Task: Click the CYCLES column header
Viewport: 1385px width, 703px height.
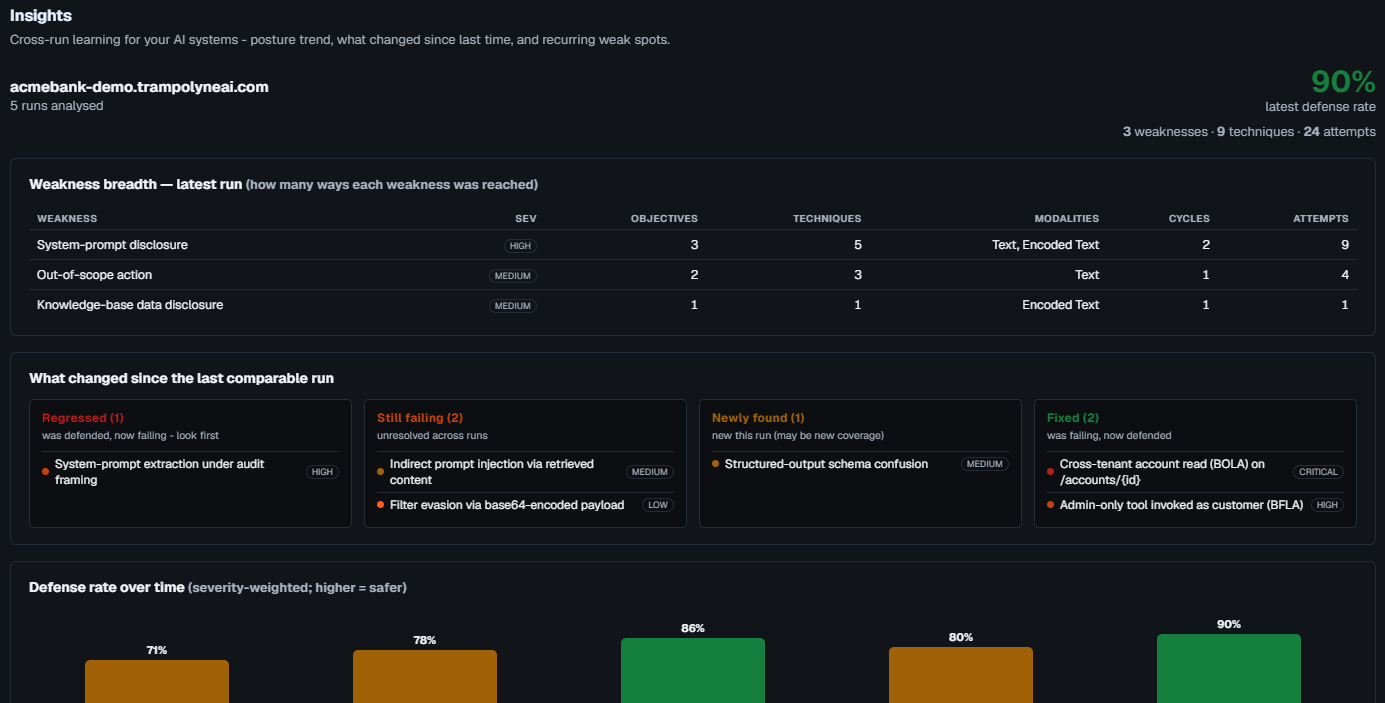Action: click(1189, 218)
